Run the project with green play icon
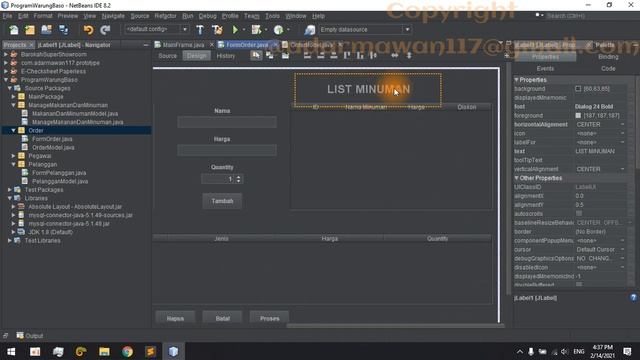Screen dimensions: 640x360 (235, 30)
